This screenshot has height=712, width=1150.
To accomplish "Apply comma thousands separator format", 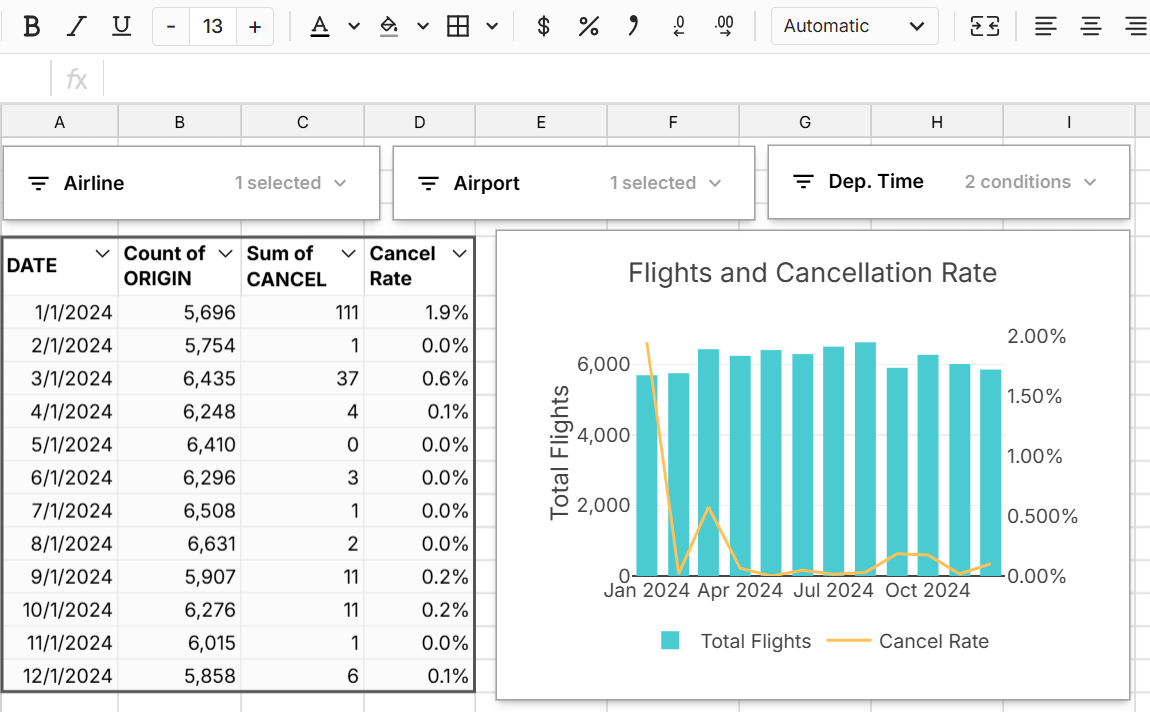I will point(632,27).
